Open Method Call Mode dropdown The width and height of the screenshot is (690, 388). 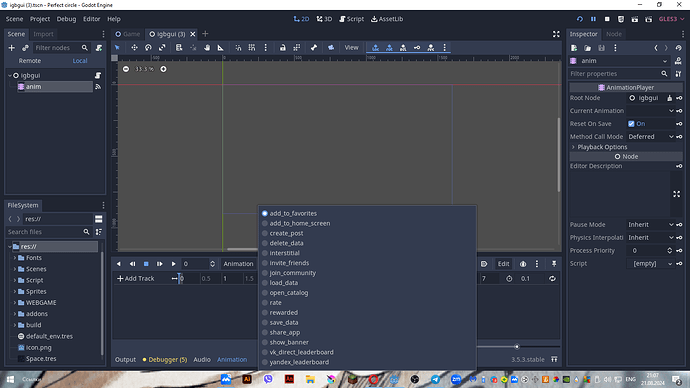(650, 137)
